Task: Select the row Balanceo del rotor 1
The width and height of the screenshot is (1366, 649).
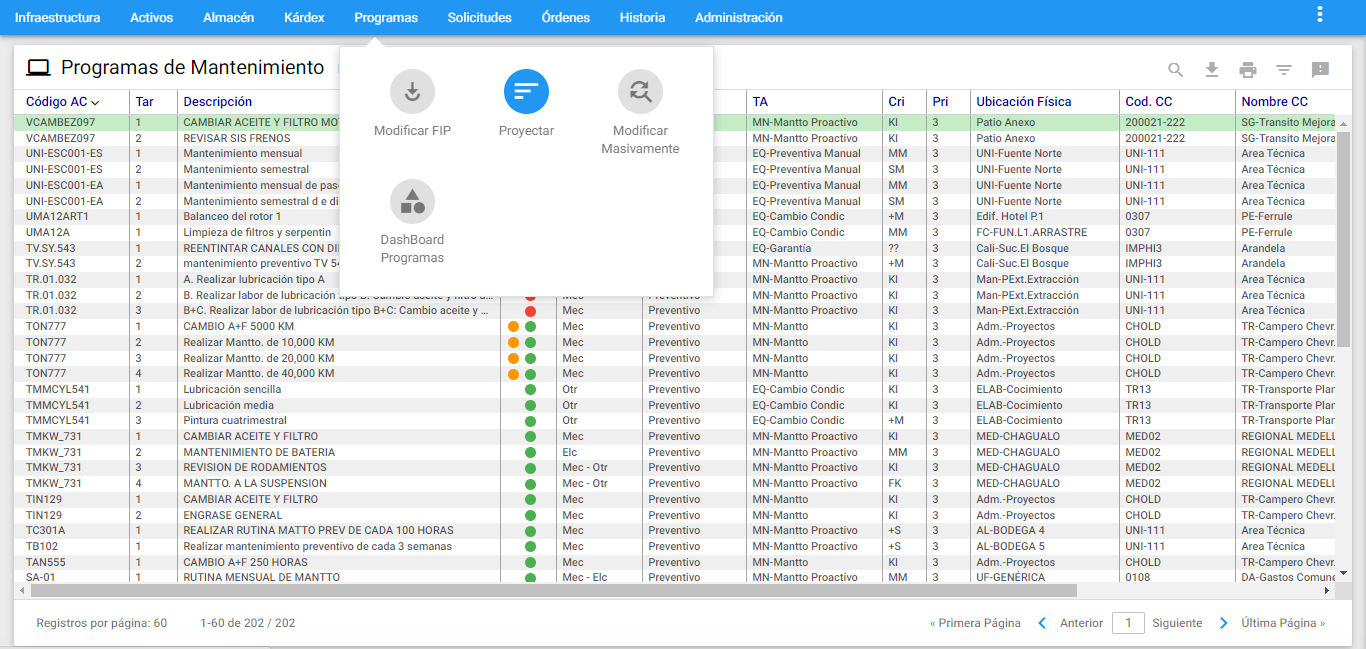Action: [675, 217]
